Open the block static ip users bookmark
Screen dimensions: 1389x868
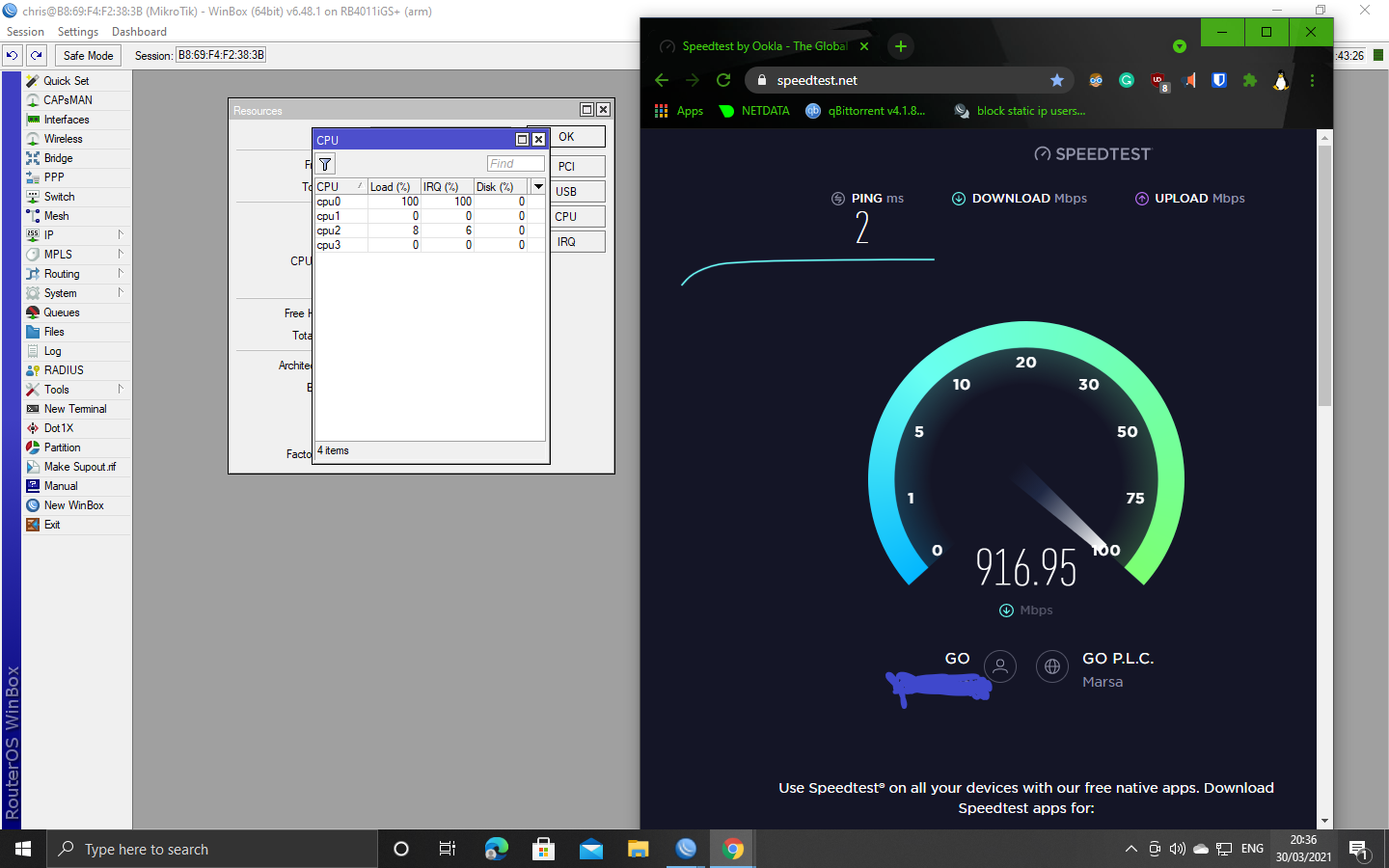tap(1021, 111)
